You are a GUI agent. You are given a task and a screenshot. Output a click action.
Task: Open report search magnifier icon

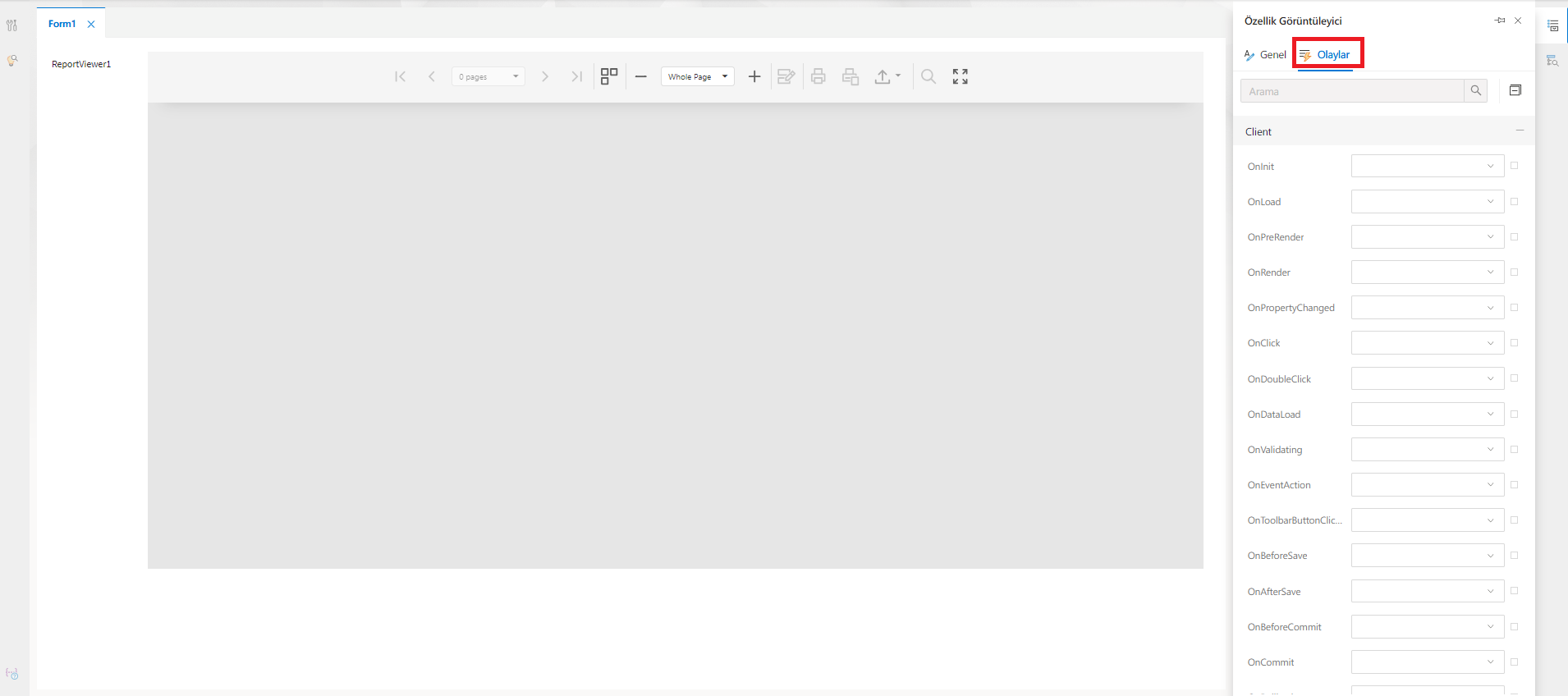928,76
